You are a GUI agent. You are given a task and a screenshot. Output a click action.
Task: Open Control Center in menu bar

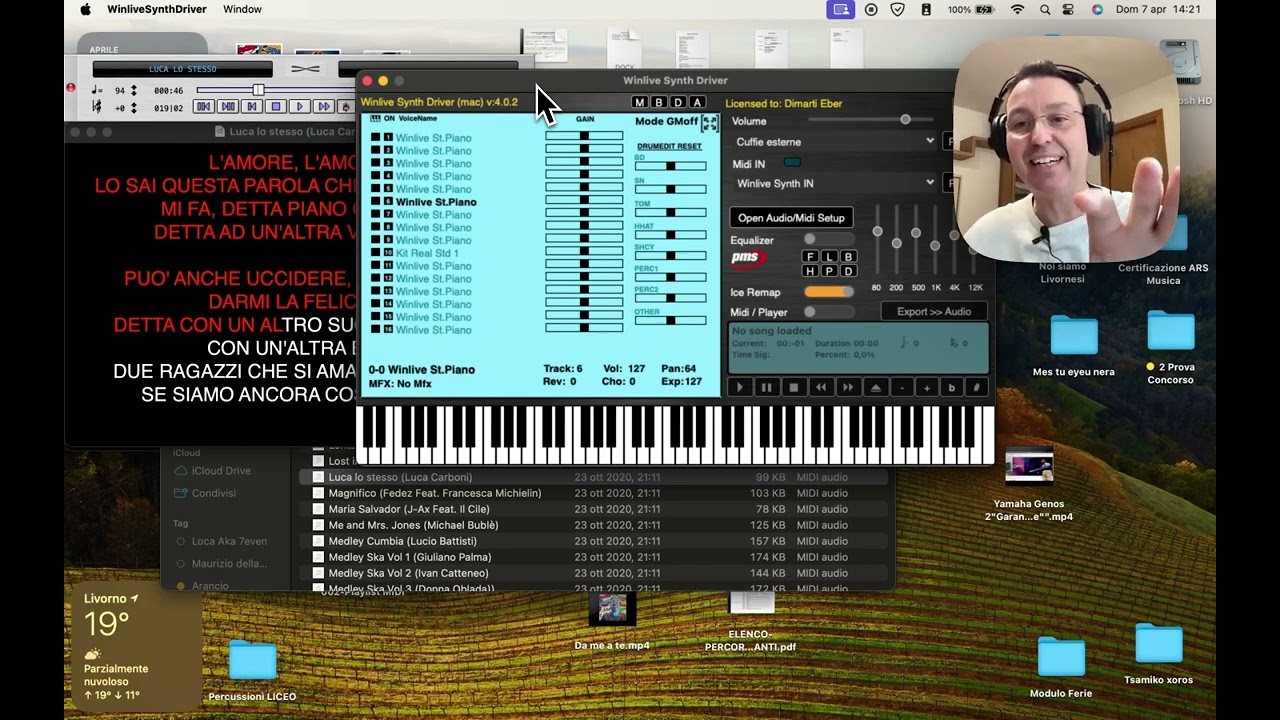pyautogui.click(x=1069, y=9)
